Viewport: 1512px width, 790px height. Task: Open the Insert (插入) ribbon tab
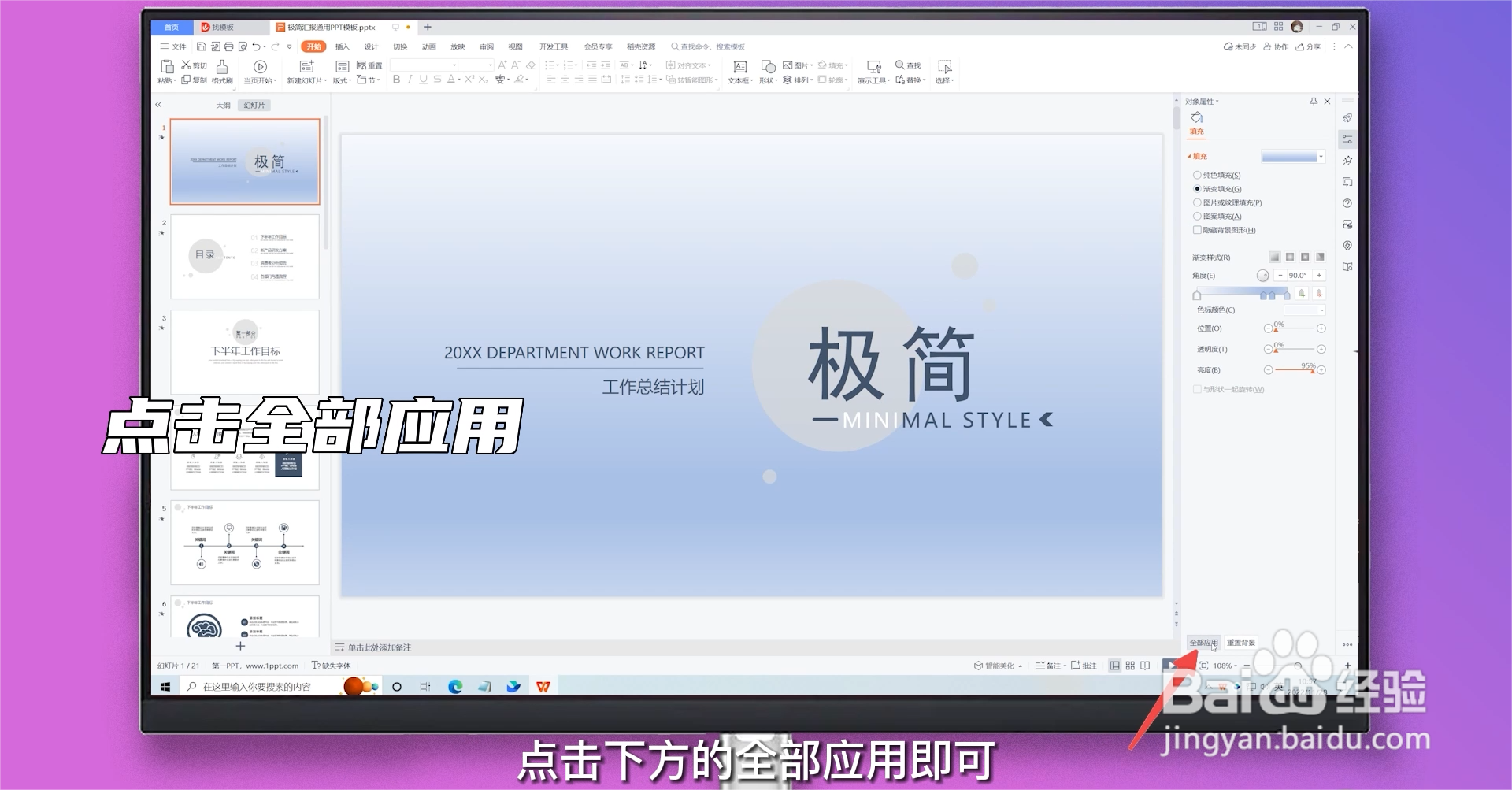(343, 47)
